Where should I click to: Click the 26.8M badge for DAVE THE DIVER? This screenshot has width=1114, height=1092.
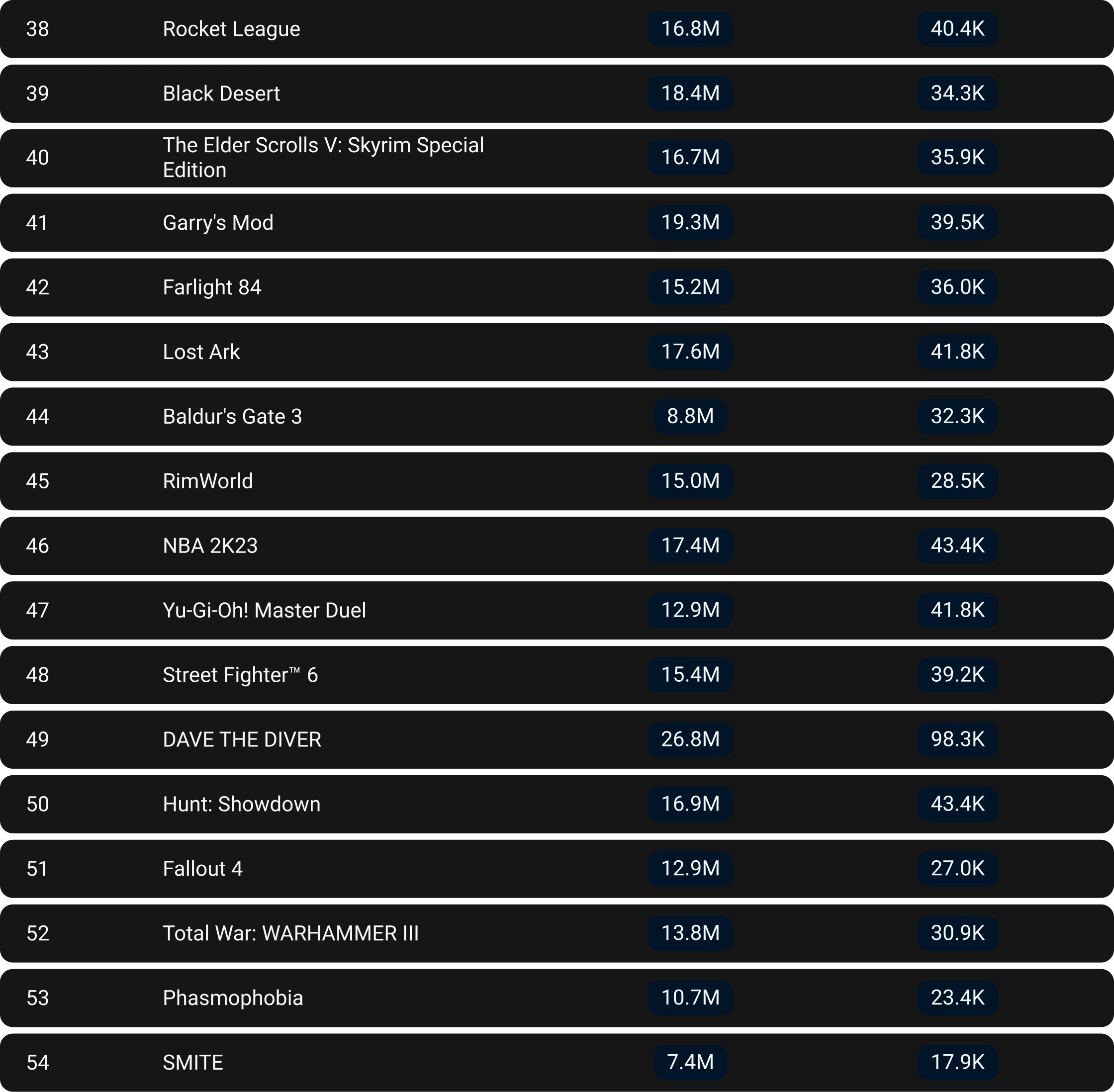point(690,739)
